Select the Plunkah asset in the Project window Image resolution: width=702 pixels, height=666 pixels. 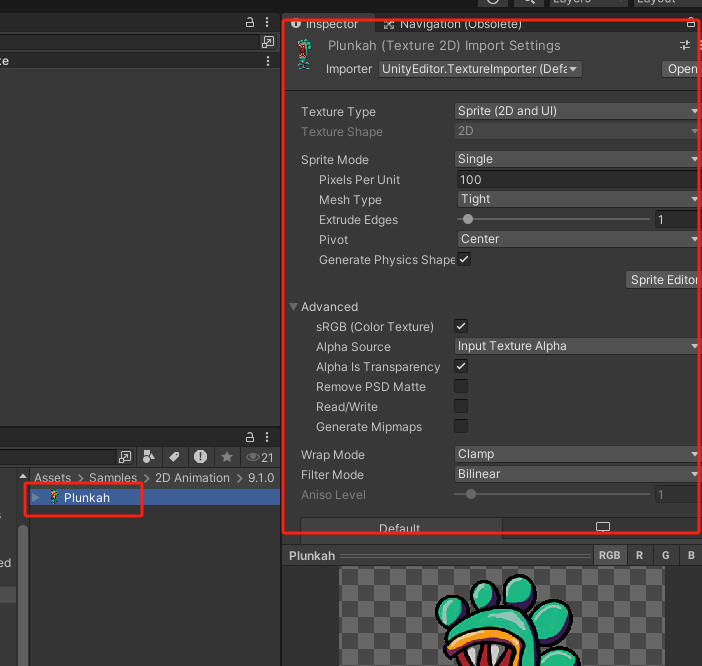coord(155,497)
